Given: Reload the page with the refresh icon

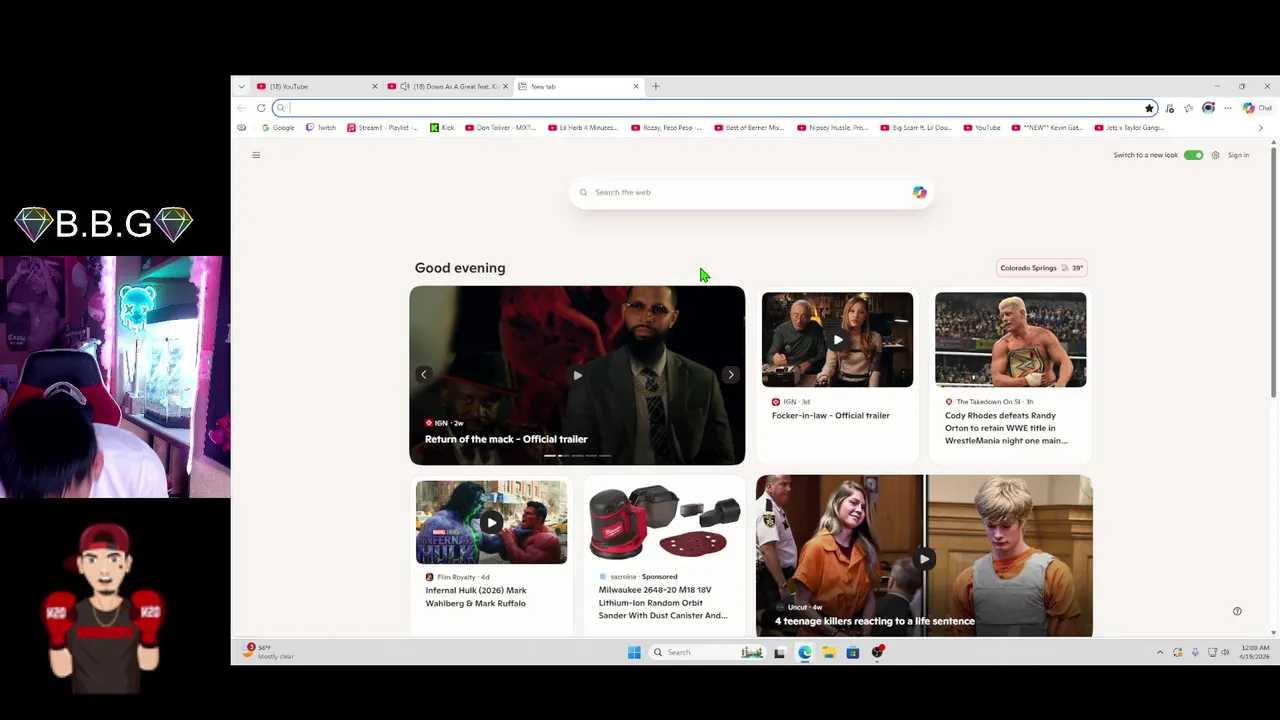Looking at the screenshot, I should (261, 108).
